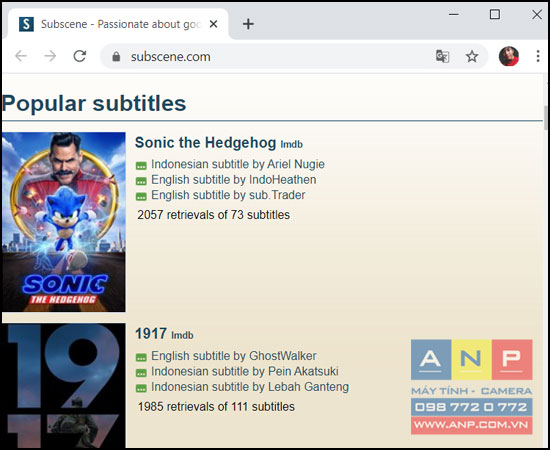The width and height of the screenshot is (550, 450).
Task: Click the padlock site info icon
Action: [x=116, y=56]
